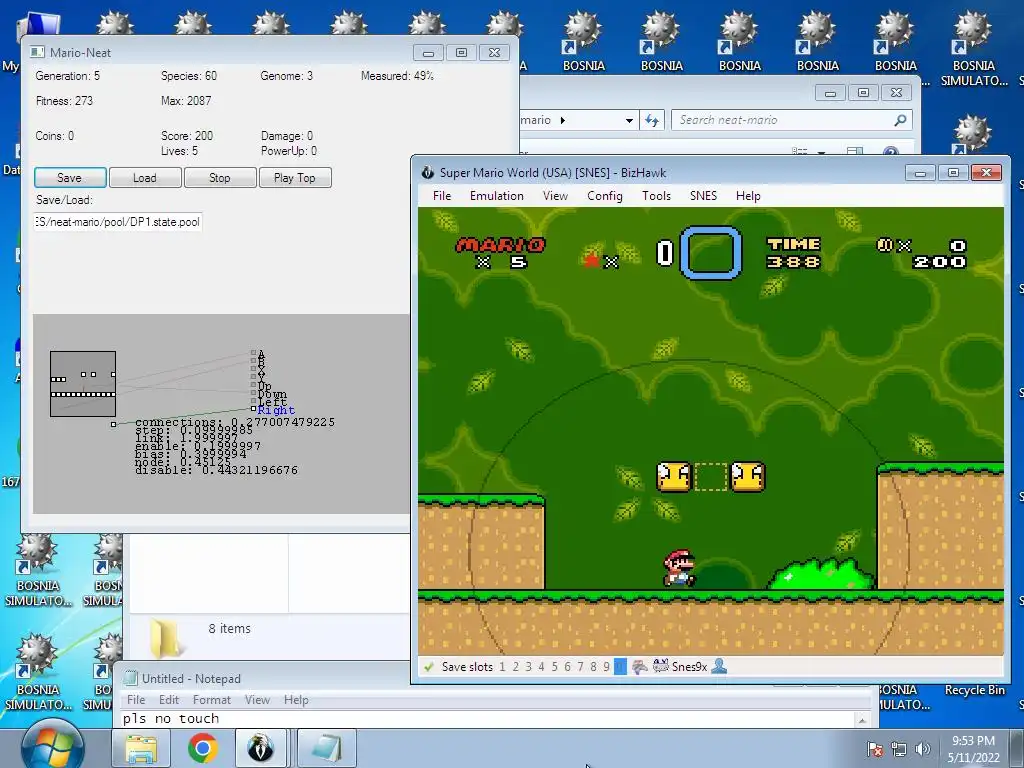Open Windows Explorer from the taskbar
The image size is (1024, 768).
coord(141,748)
